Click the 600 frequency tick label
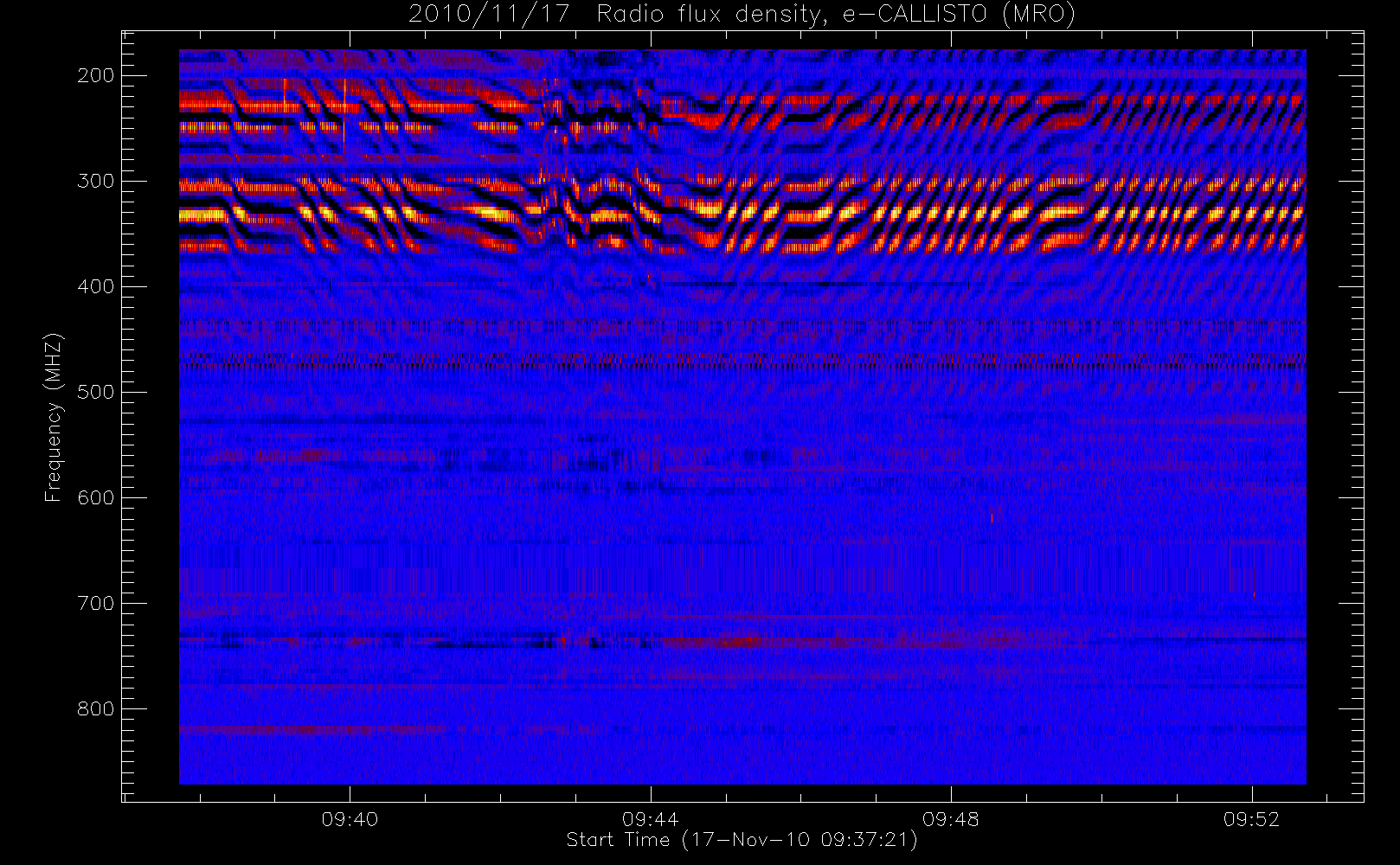This screenshot has height=865, width=1400. point(96,497)
